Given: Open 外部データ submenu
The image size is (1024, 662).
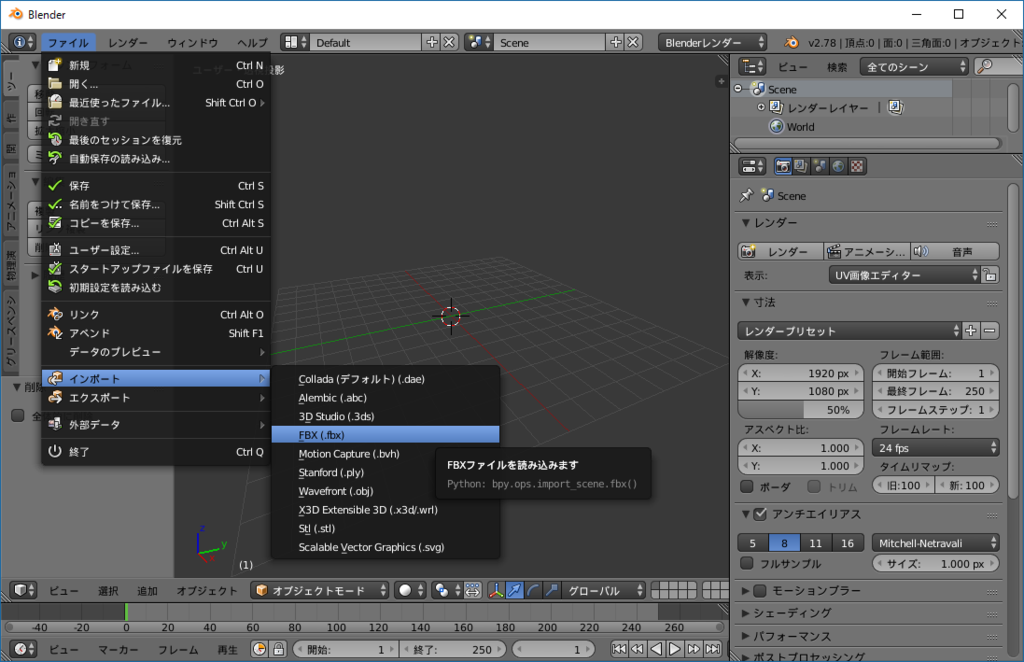Looking at the screenshot, I should coord(156,424).
